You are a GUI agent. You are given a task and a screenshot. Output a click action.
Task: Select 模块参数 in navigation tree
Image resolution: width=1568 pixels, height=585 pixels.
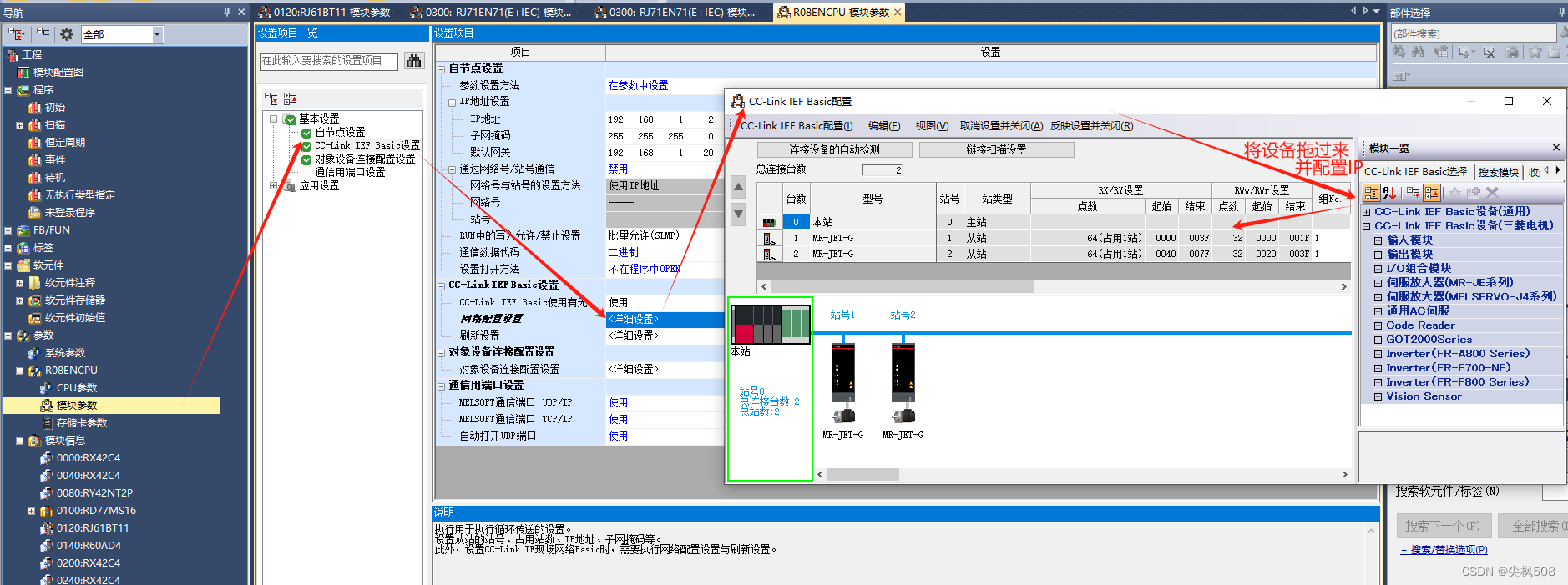pyautogui.click(x=77, y=406)
